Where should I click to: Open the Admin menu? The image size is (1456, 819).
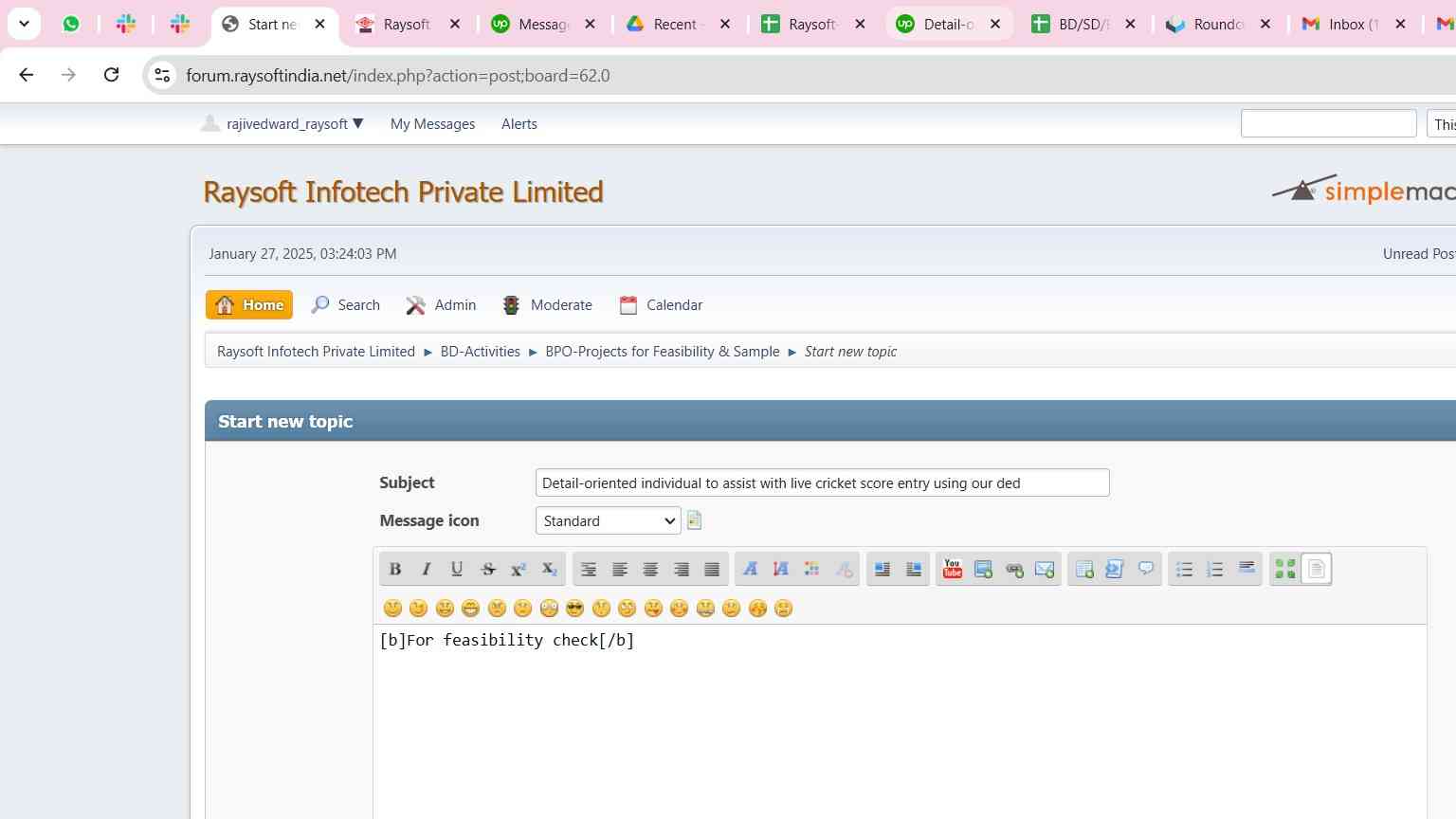(x=442, y=305)
